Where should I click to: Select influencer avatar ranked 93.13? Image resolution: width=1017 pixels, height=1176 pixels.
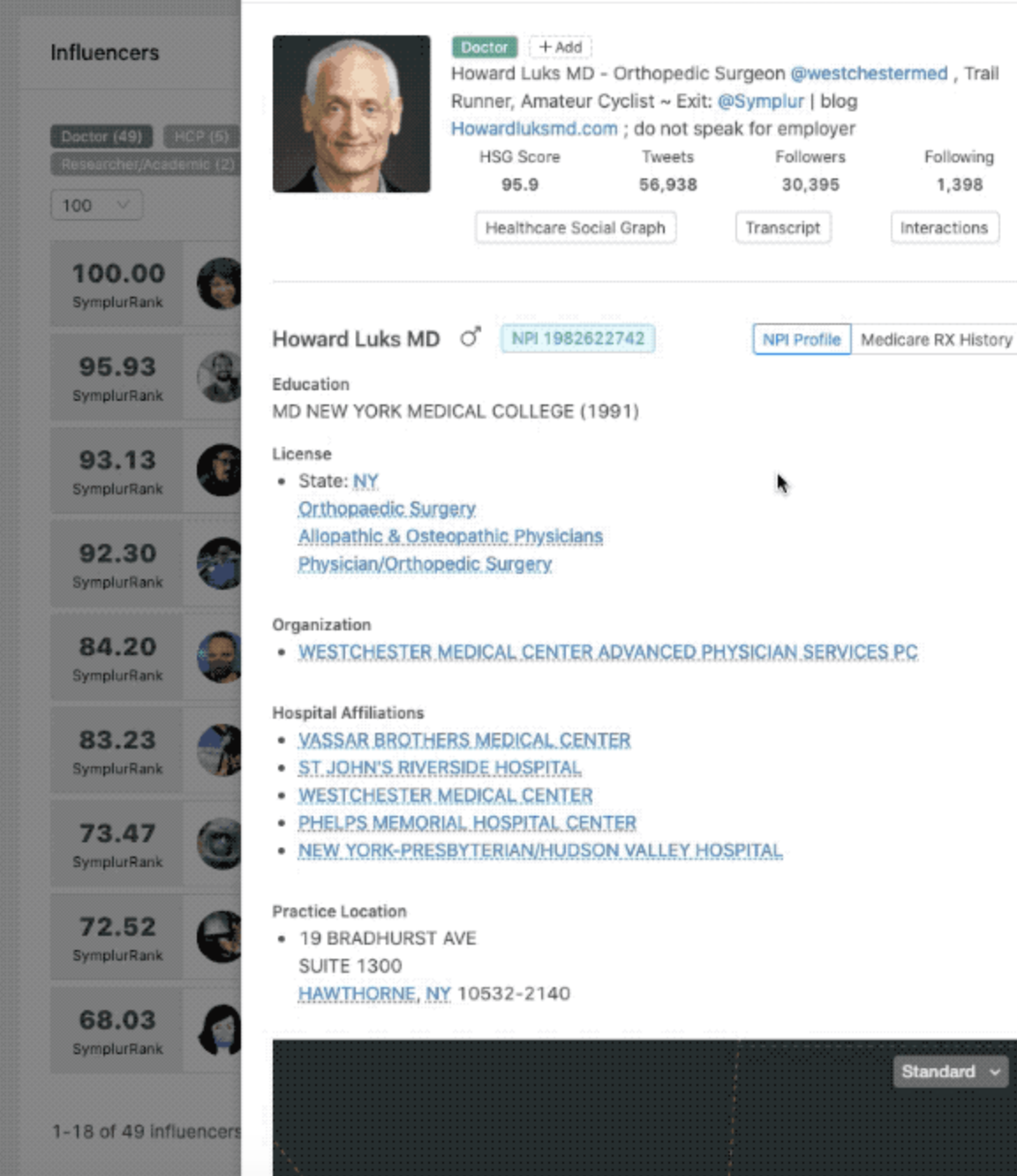[x=219, y=470]
